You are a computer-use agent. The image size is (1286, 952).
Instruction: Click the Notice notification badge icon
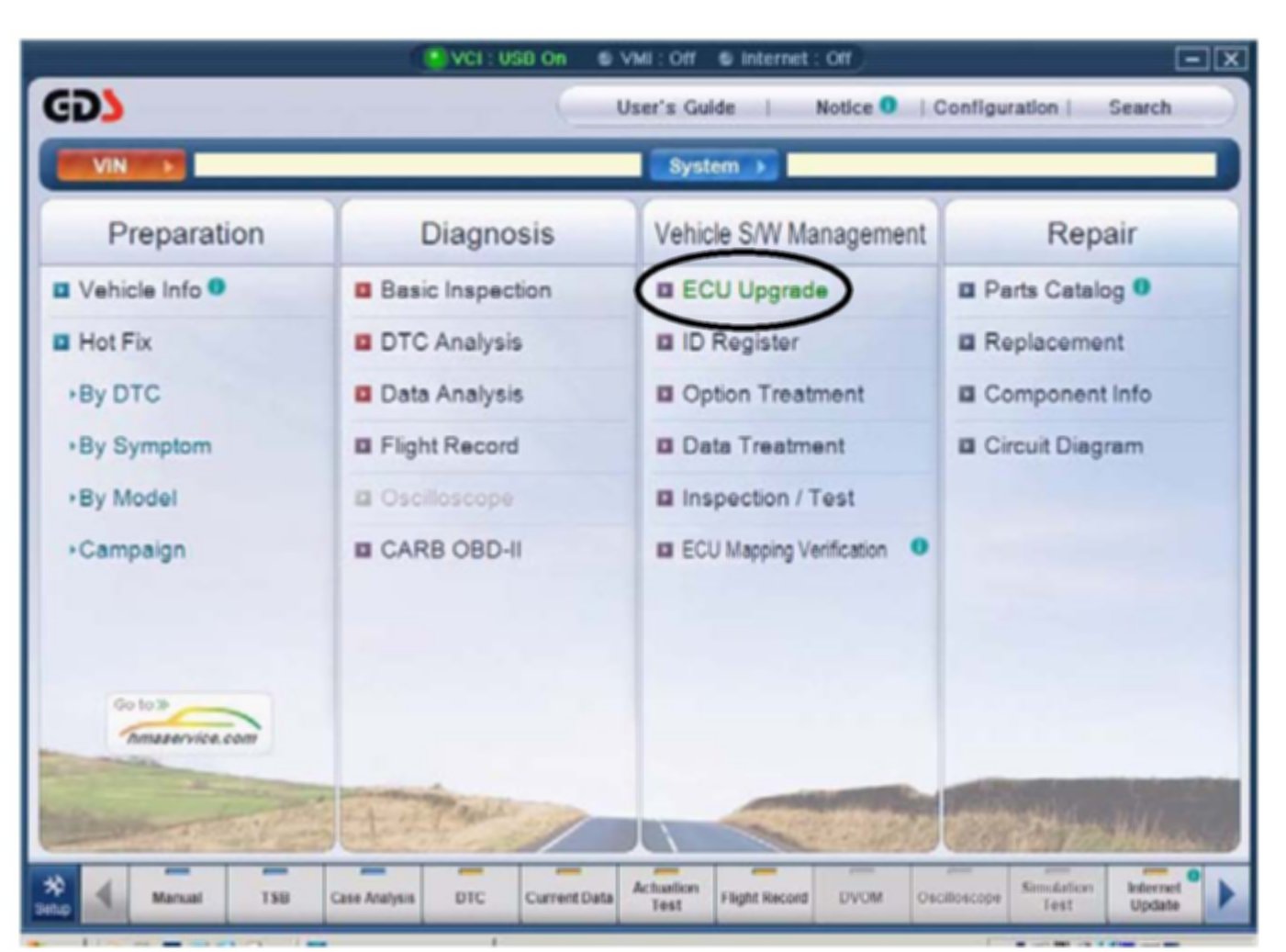(x=888, y=106)
